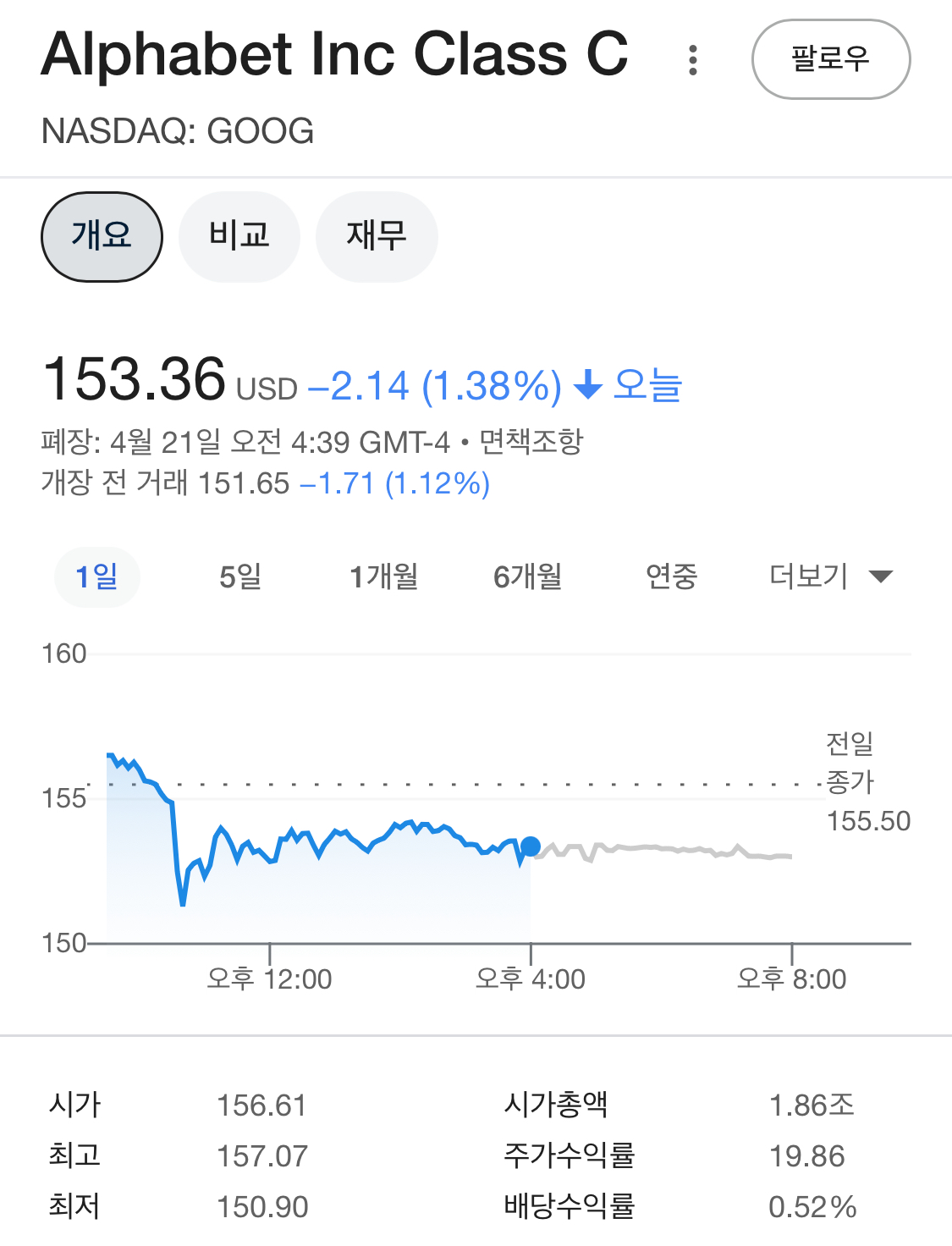This screenshot has height=1246, width=952.
Task: Click the dropdown arrow beside 더보기
Action: [881, 577]
